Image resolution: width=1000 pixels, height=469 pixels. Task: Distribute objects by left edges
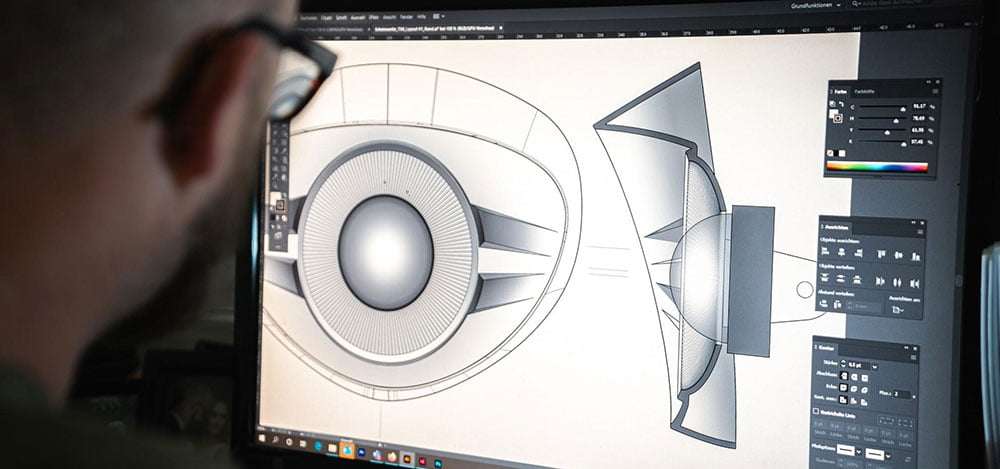coord(880,281)
